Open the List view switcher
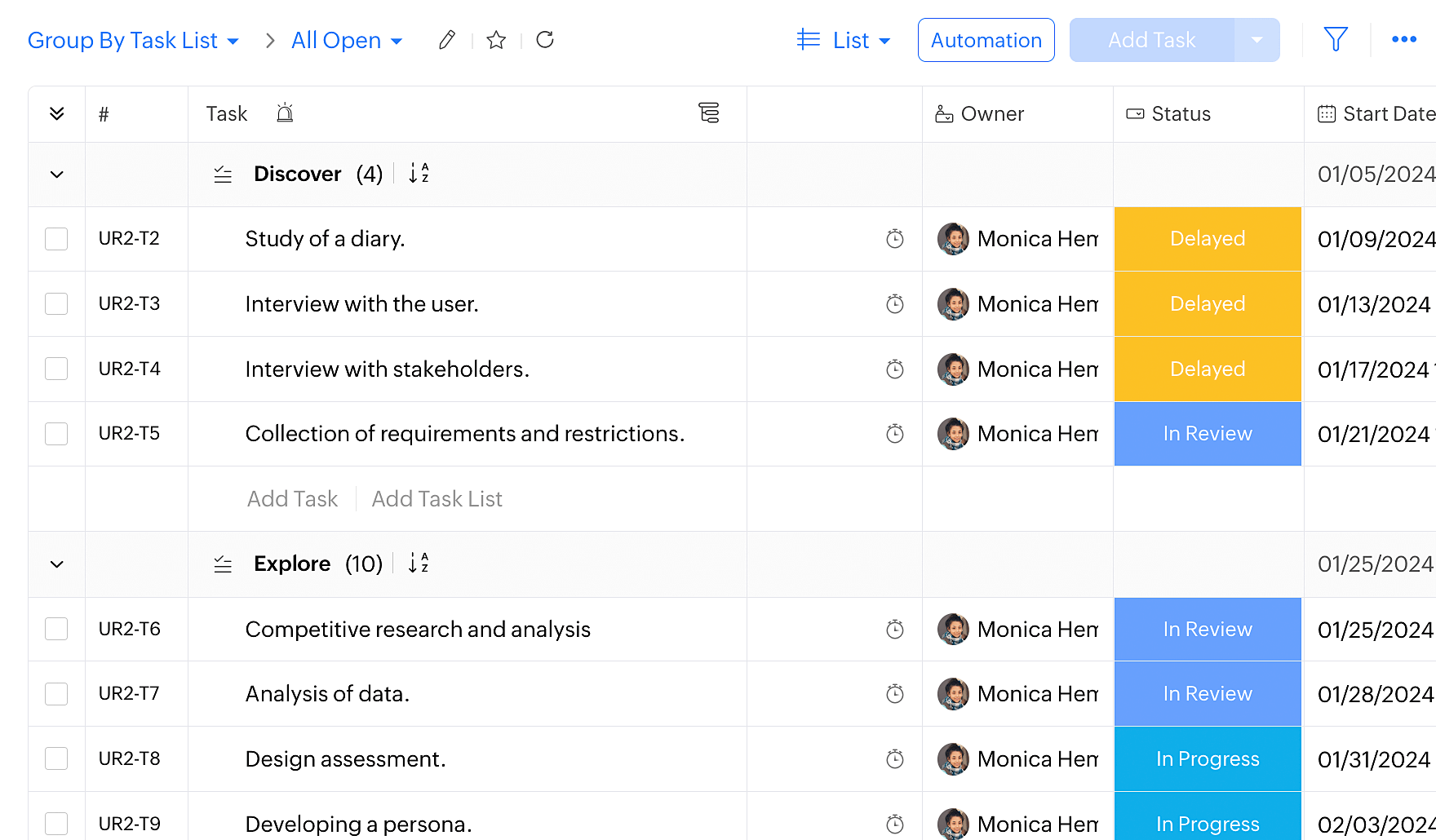The height and width of the screenshot is (840, 1436). click(x=844, y=41)
